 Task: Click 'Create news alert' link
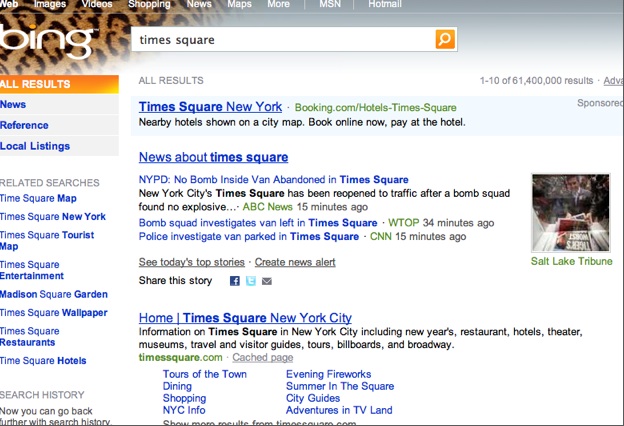pos(295,262)
